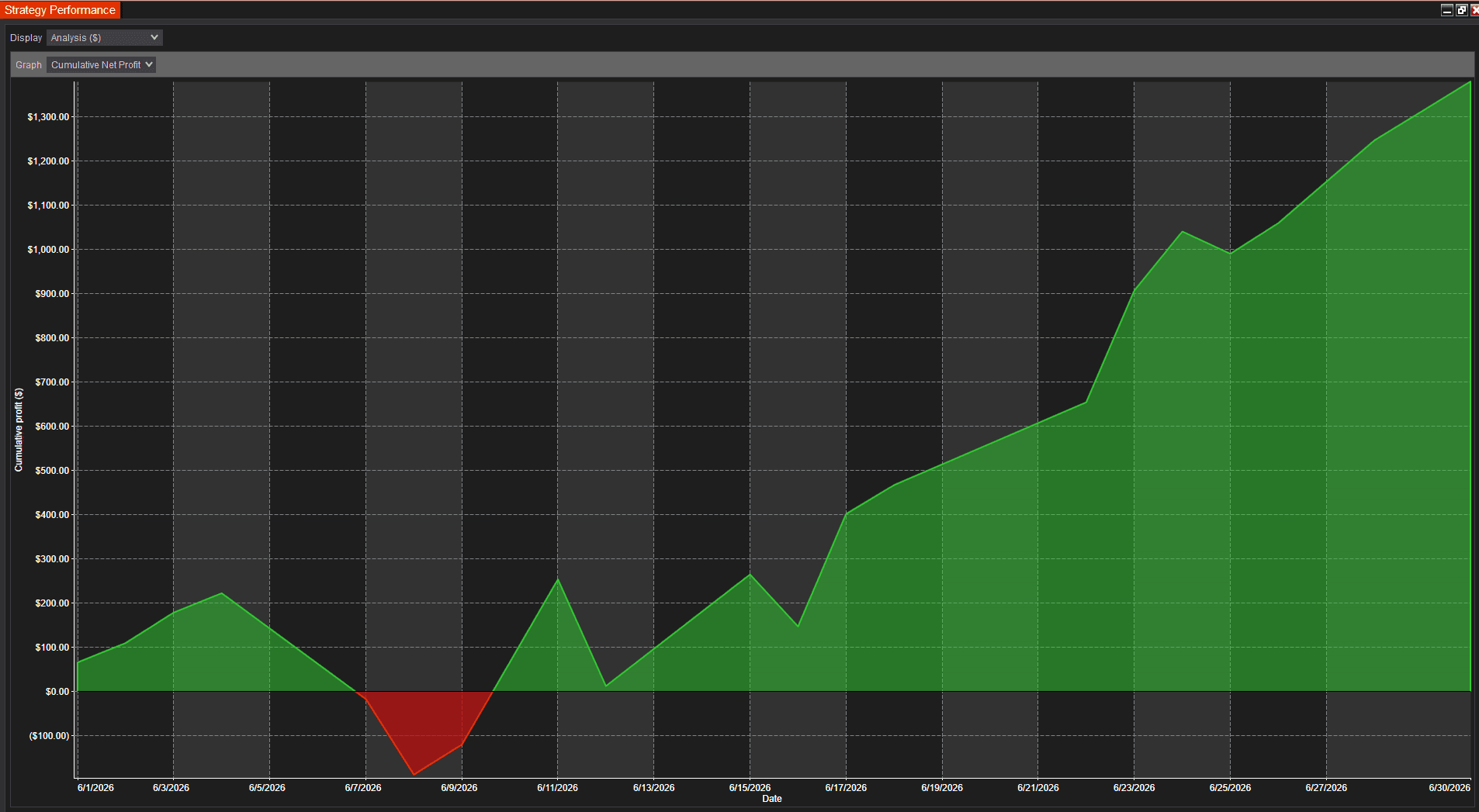This screenshot has height=812, width=1479.
Task: Click the $0.00 y-axis label
Action: pyautogui.click(x=57, y=692)
